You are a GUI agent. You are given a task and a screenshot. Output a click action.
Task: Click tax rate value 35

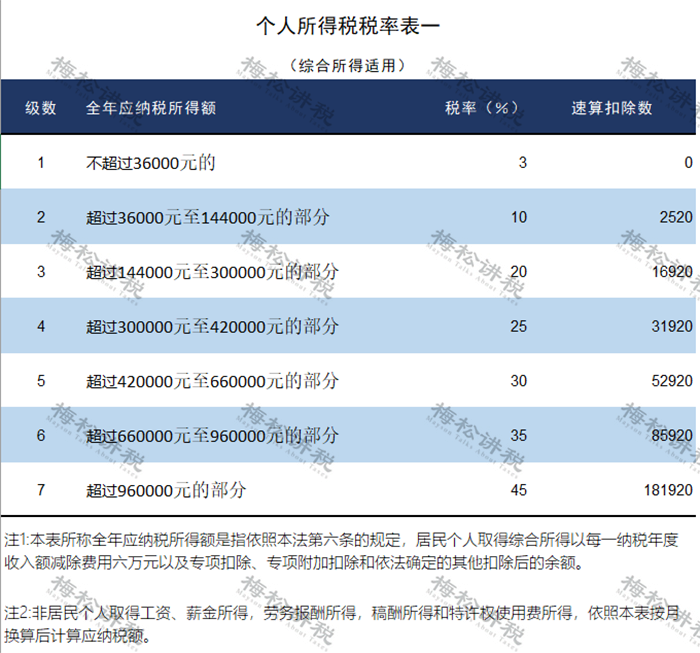tap(519, 435)
